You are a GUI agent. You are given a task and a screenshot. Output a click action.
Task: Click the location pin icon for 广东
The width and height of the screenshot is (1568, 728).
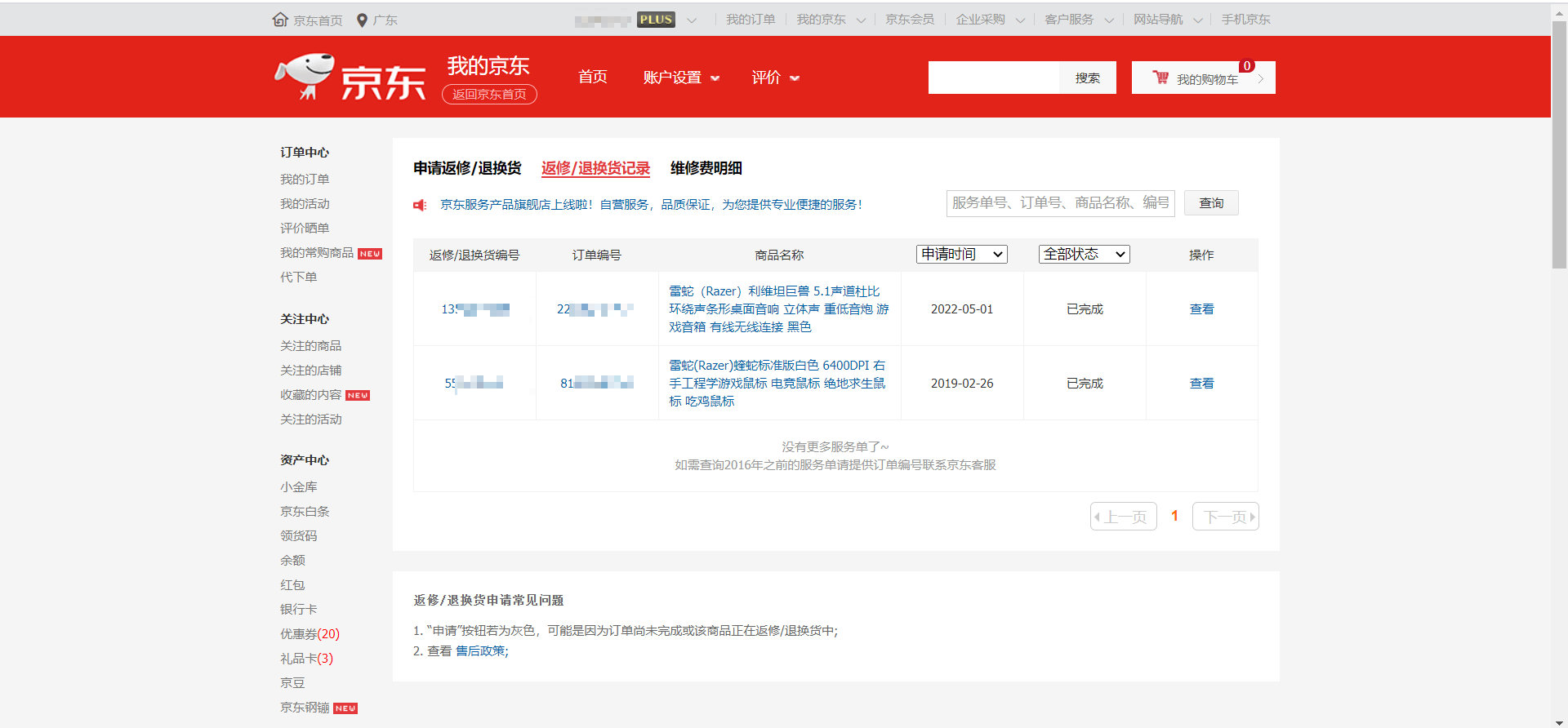pos(362,20)
